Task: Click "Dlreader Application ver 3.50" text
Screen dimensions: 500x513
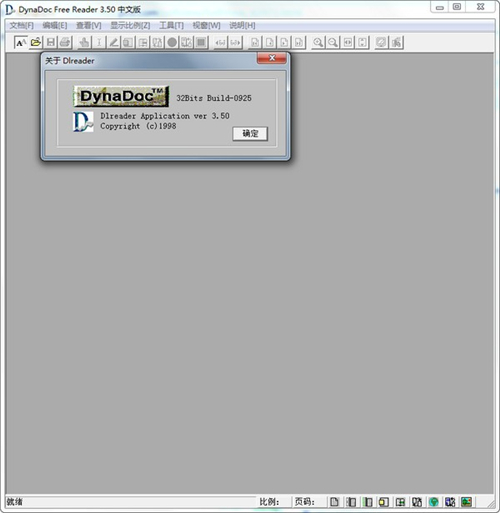Action: point(165,116)
